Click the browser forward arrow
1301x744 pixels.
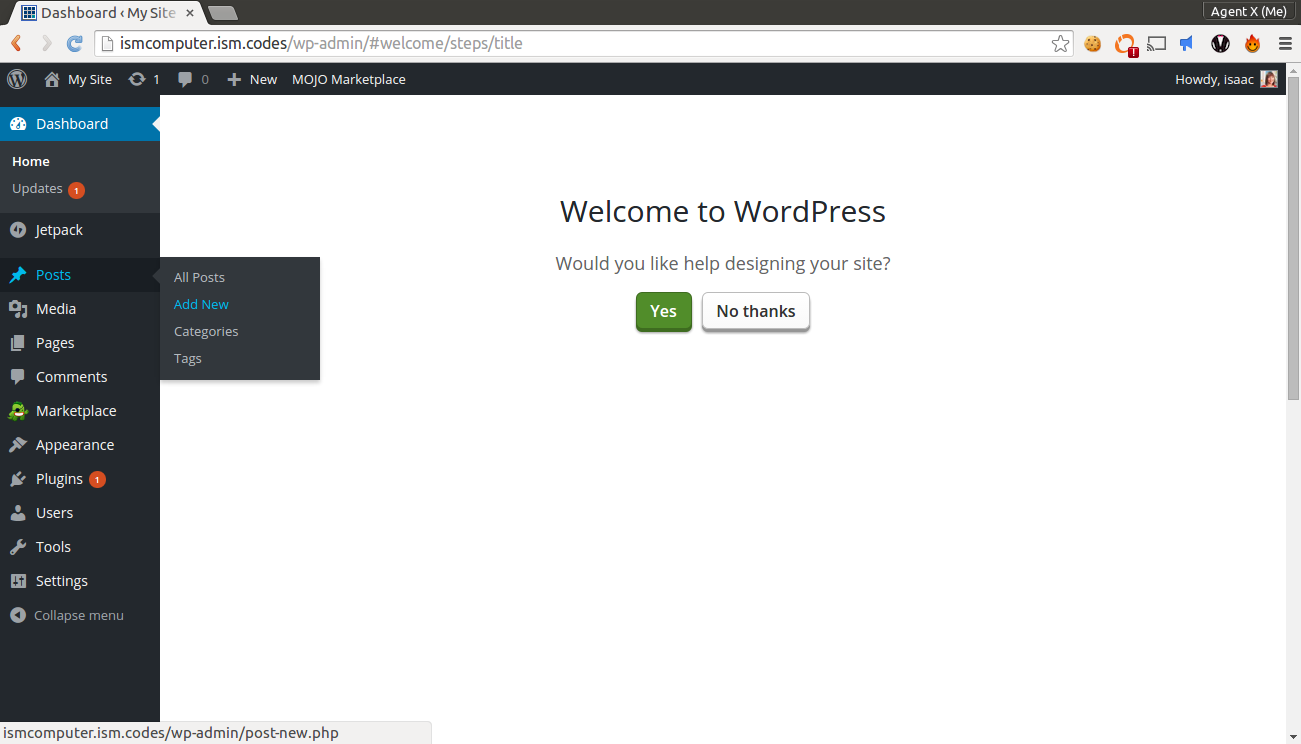tap(46, 43)
